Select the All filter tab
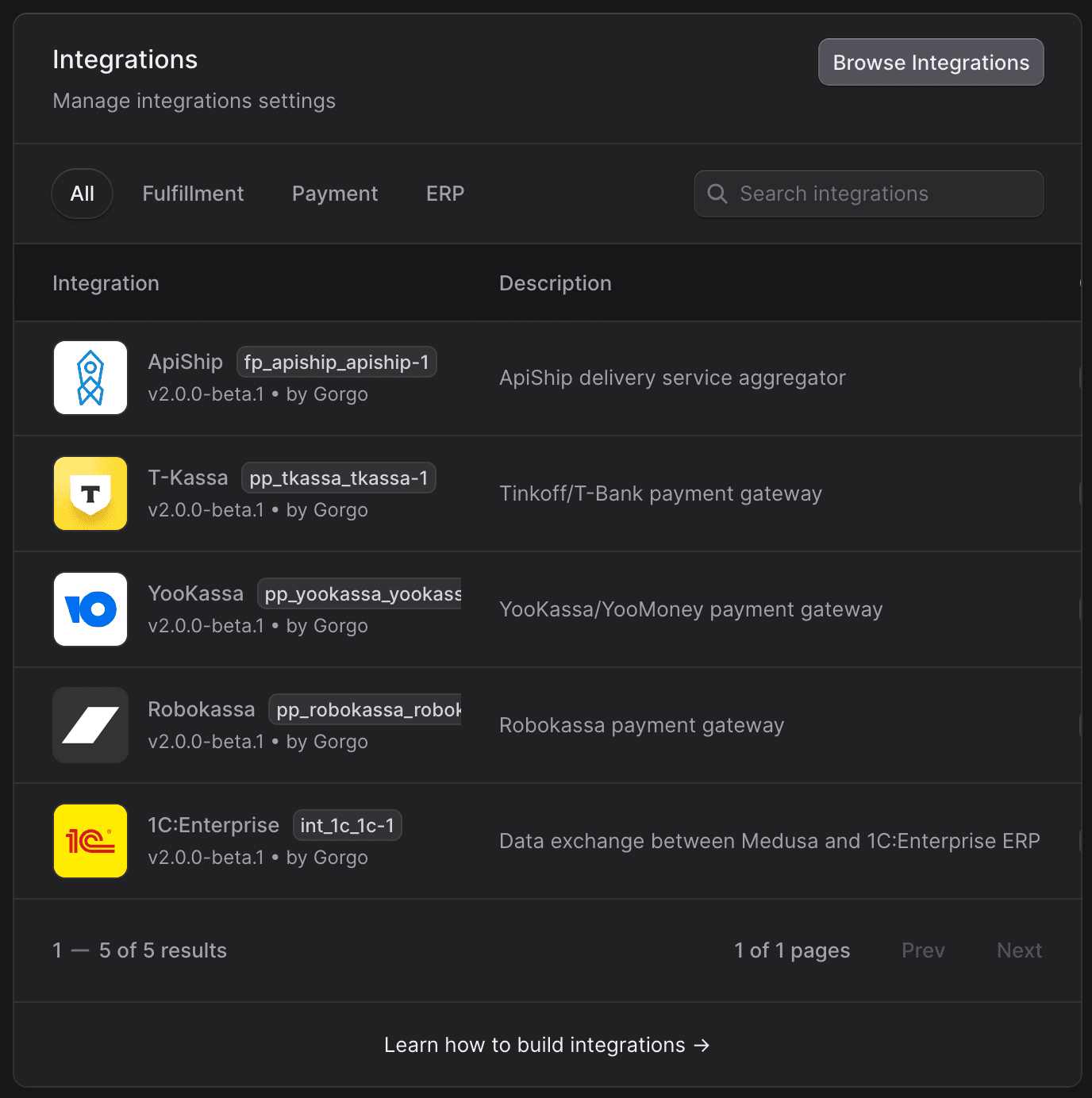 tap(83, 194)
